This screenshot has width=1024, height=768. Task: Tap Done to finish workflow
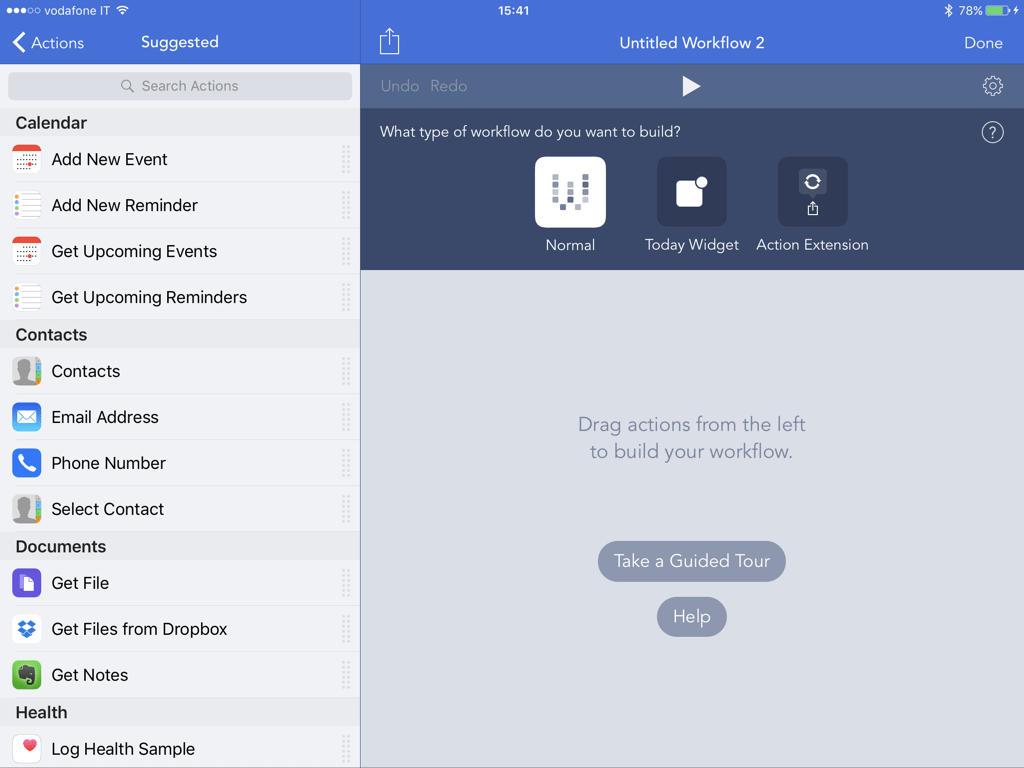(983, 42)
